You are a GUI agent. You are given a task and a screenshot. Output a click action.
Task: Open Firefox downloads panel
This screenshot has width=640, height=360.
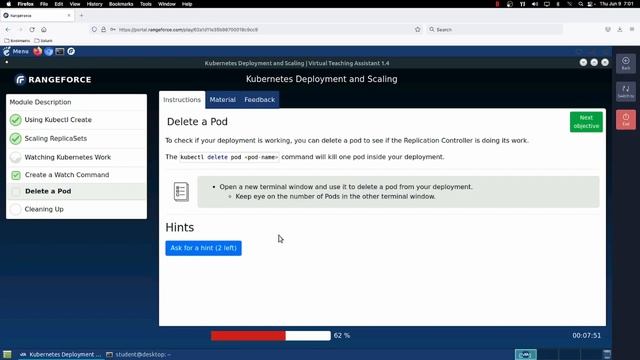[620, 29]
